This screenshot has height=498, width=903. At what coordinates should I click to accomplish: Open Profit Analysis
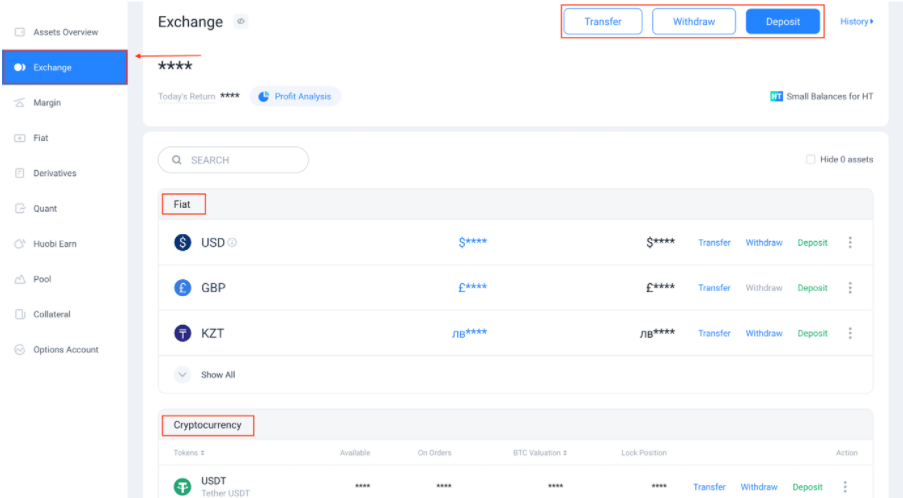pyautogui.click(x=295, y=96)
